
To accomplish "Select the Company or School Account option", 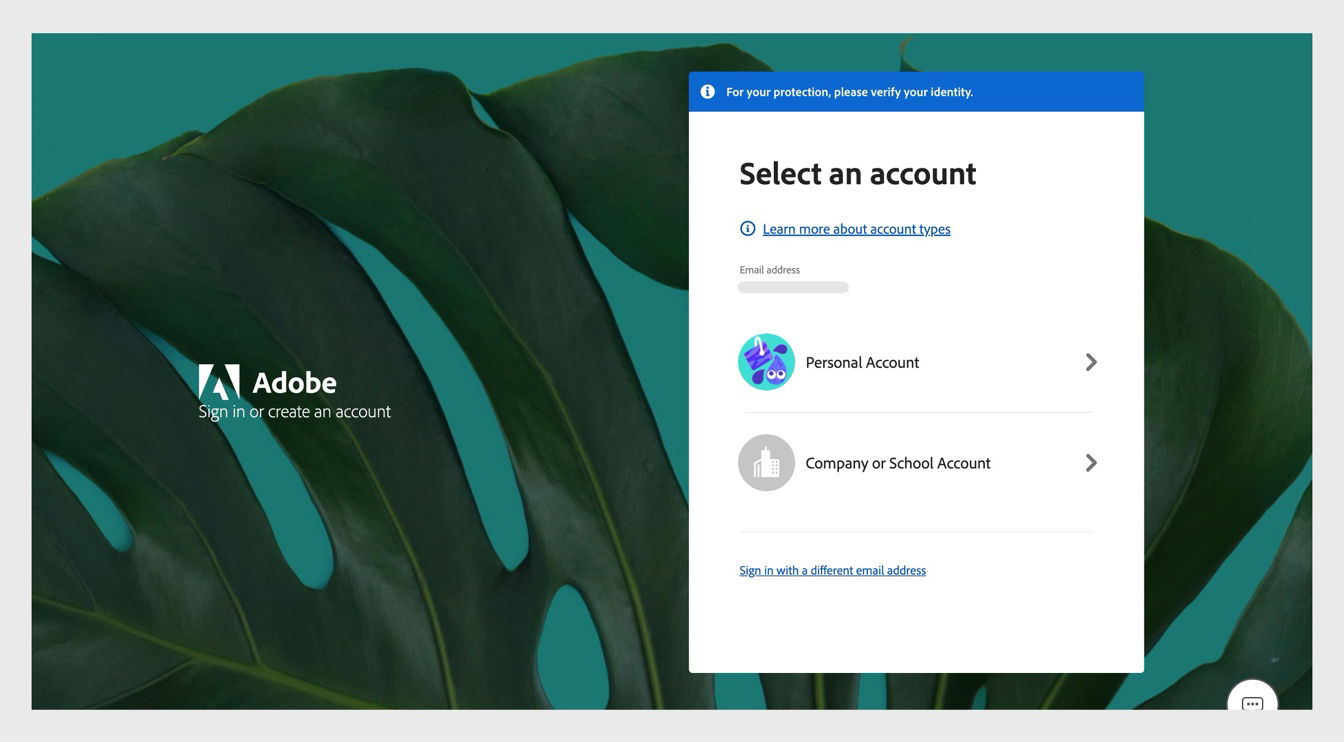I will click(x=898, y=461).
